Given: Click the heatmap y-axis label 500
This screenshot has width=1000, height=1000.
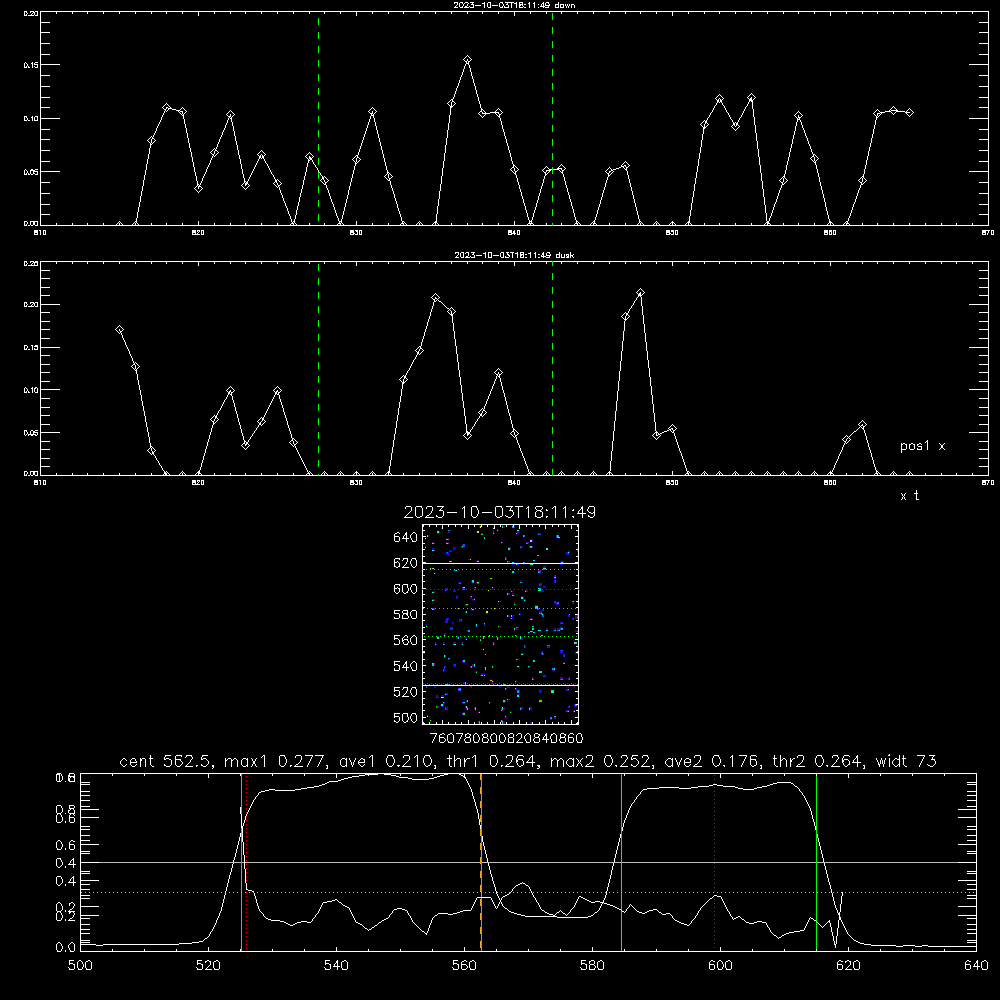Looking at the screenshot, I should click(x=406, y=717).
